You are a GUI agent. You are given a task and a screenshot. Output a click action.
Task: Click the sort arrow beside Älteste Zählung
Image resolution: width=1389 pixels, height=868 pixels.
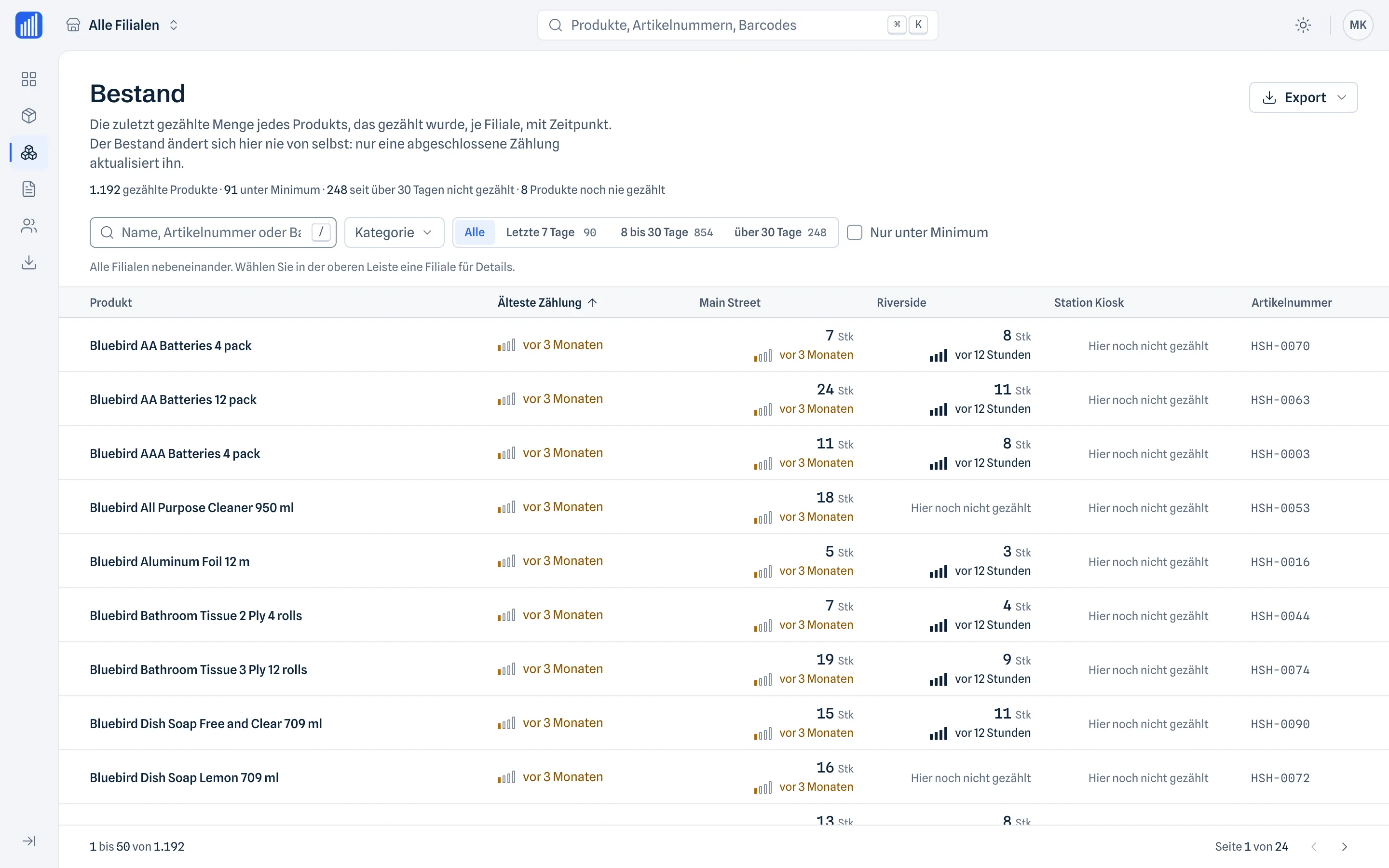point(592,302)
